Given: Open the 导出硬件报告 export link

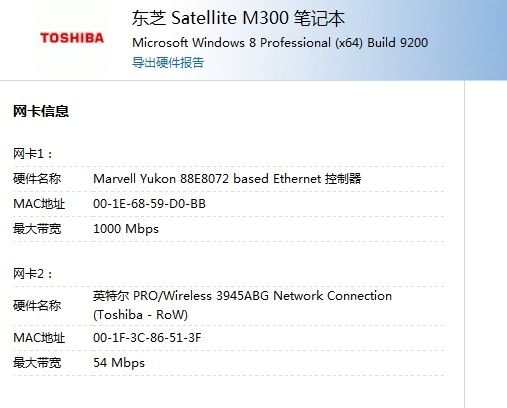Looking at the screenshot, I should click(x=168, y=62).
